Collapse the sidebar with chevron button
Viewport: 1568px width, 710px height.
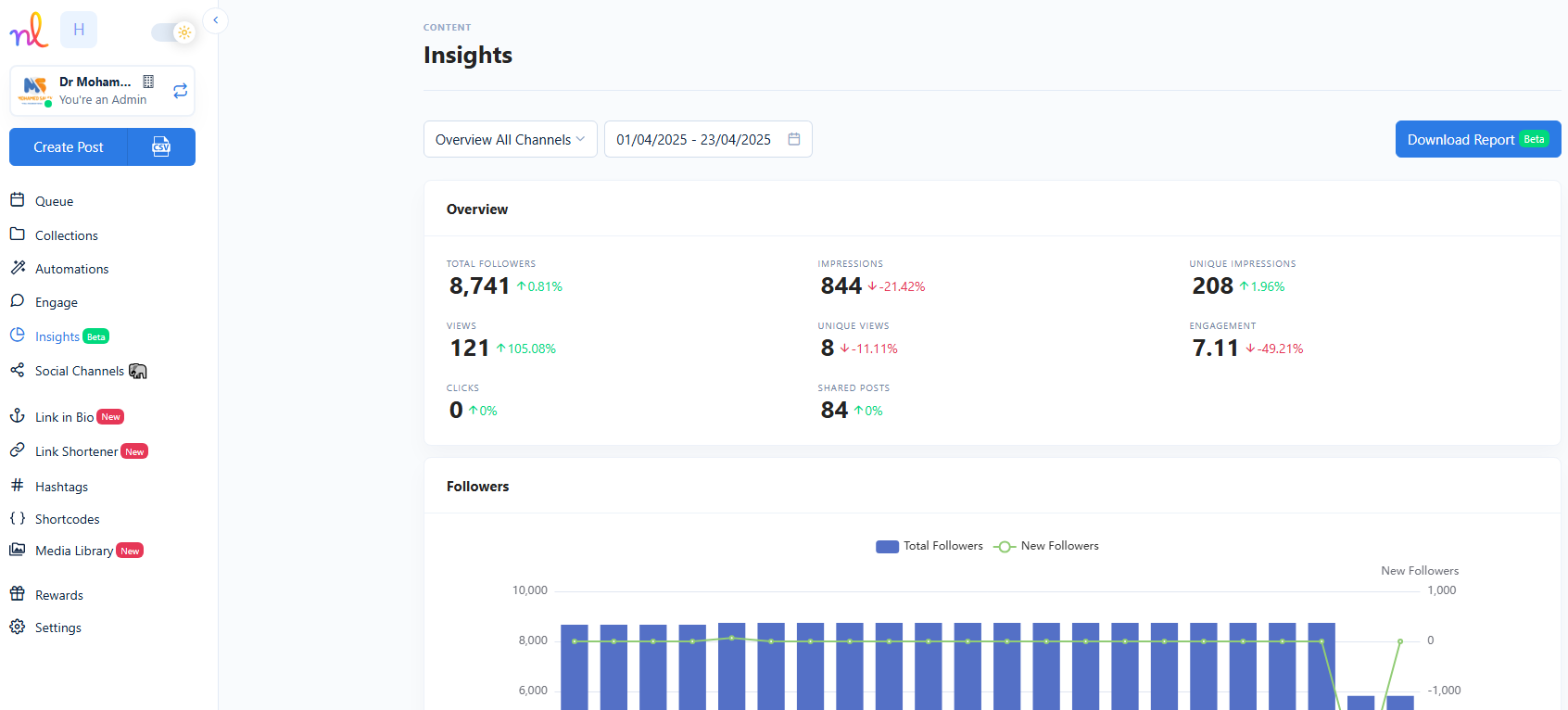point(216,20)
